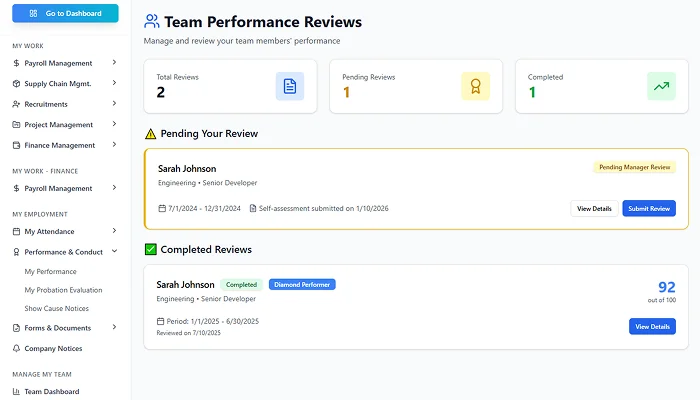Click the Recruitments person icon in sidebar
The height and width of the screenshot is (400, 700).
tap(16, 104)
